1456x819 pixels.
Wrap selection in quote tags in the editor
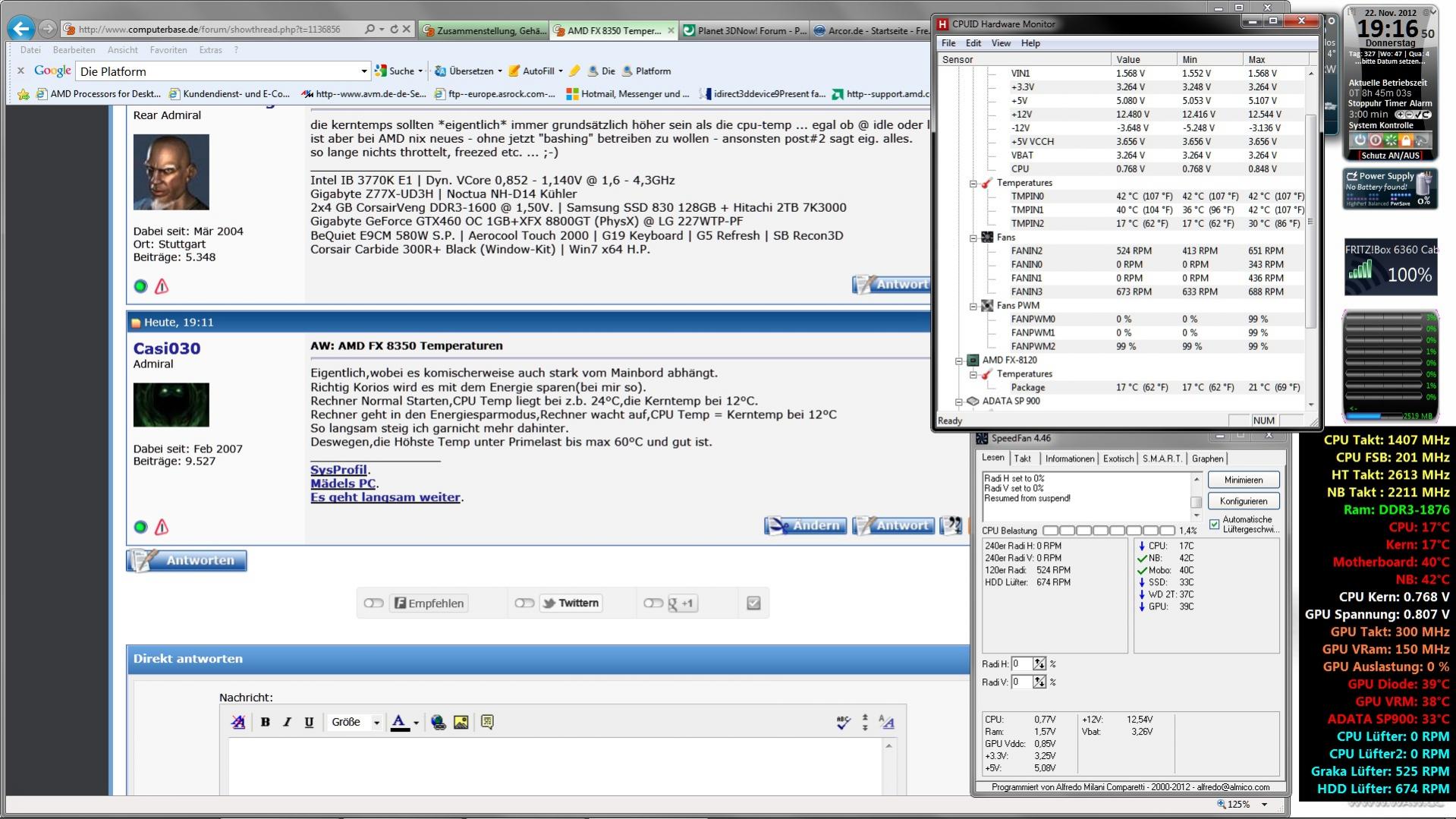click(x=487, y=722)
